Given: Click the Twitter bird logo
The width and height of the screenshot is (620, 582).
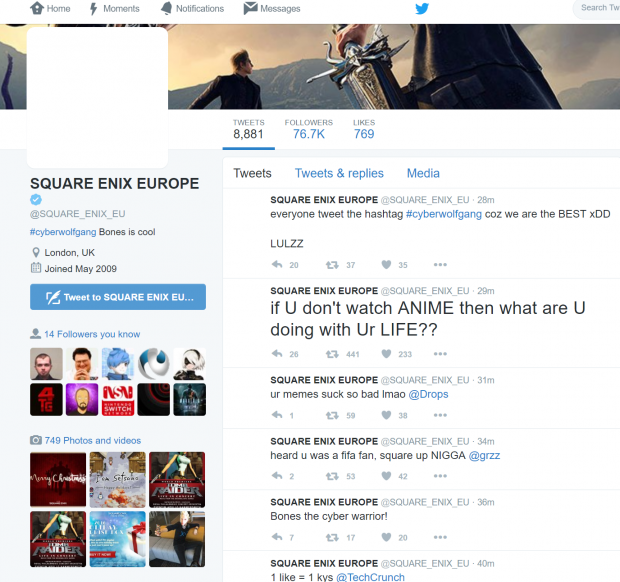Looking at the screenshot, I should point(422,8).
